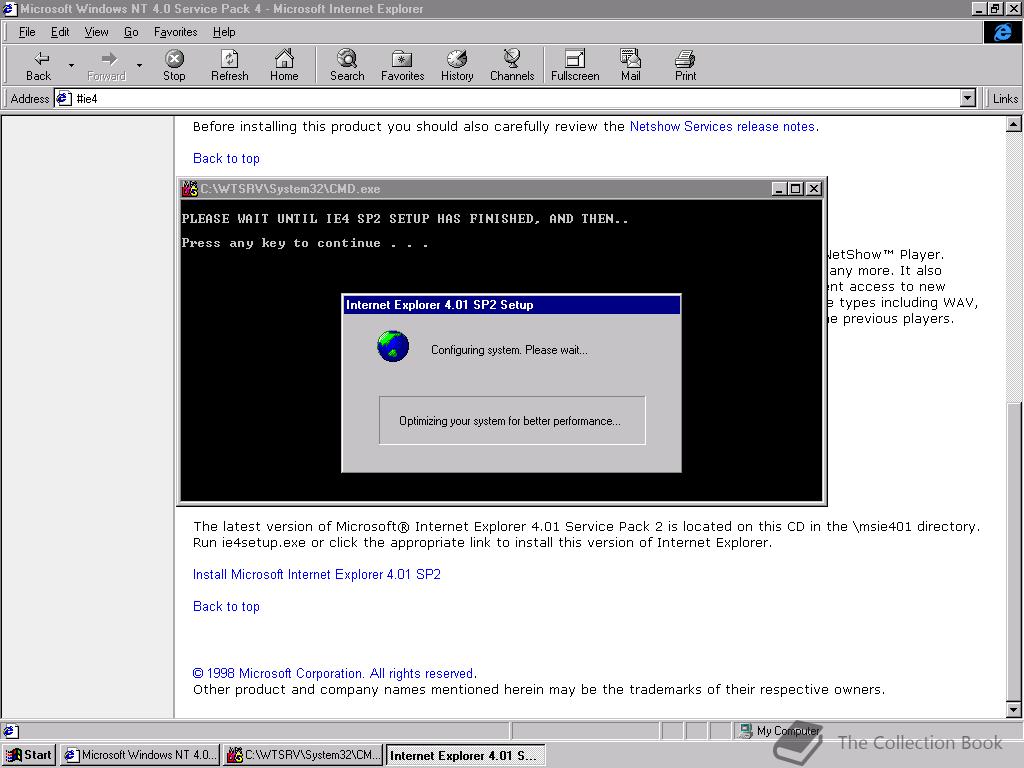The width and height of the screenshot is (1024, 768).
Task: Expand the Links toolbar
Action: [x=1004, y=99]
